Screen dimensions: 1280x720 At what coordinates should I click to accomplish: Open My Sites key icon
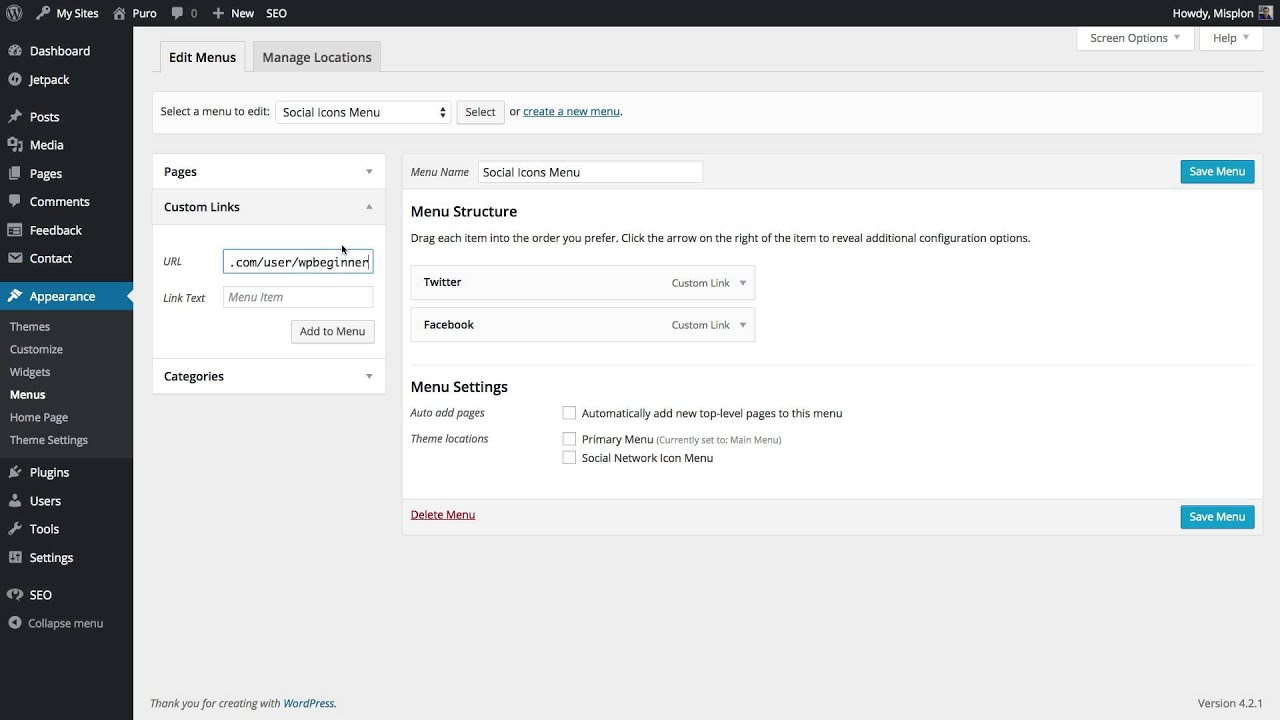[43, 13]
